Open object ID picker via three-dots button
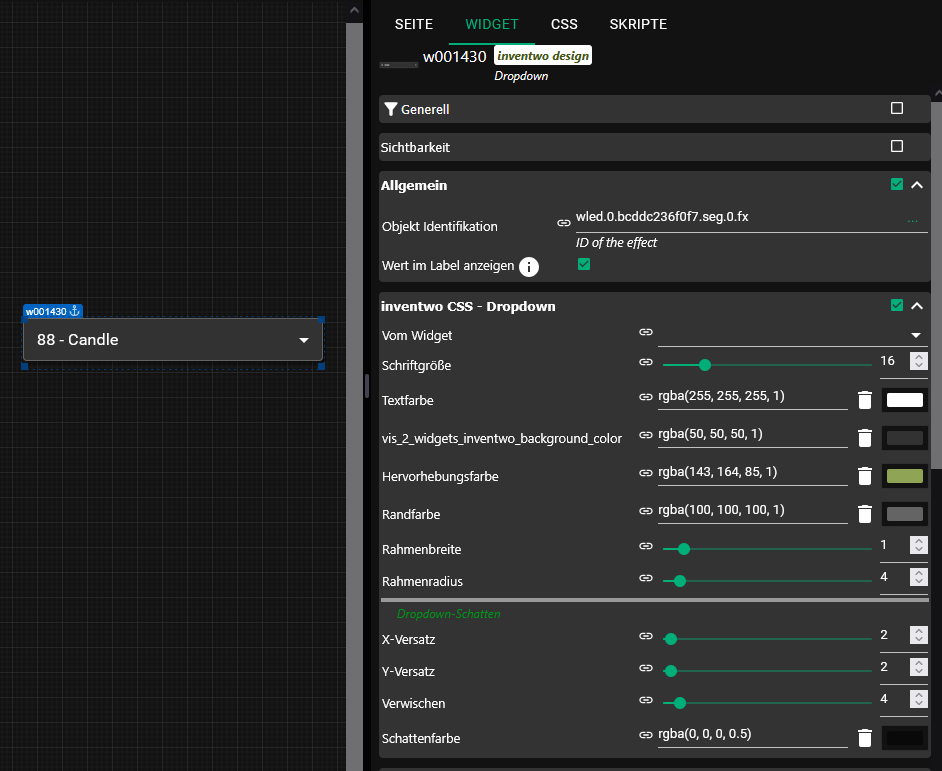Viewport: 942px width, 771px height. (x=912, y=220)
